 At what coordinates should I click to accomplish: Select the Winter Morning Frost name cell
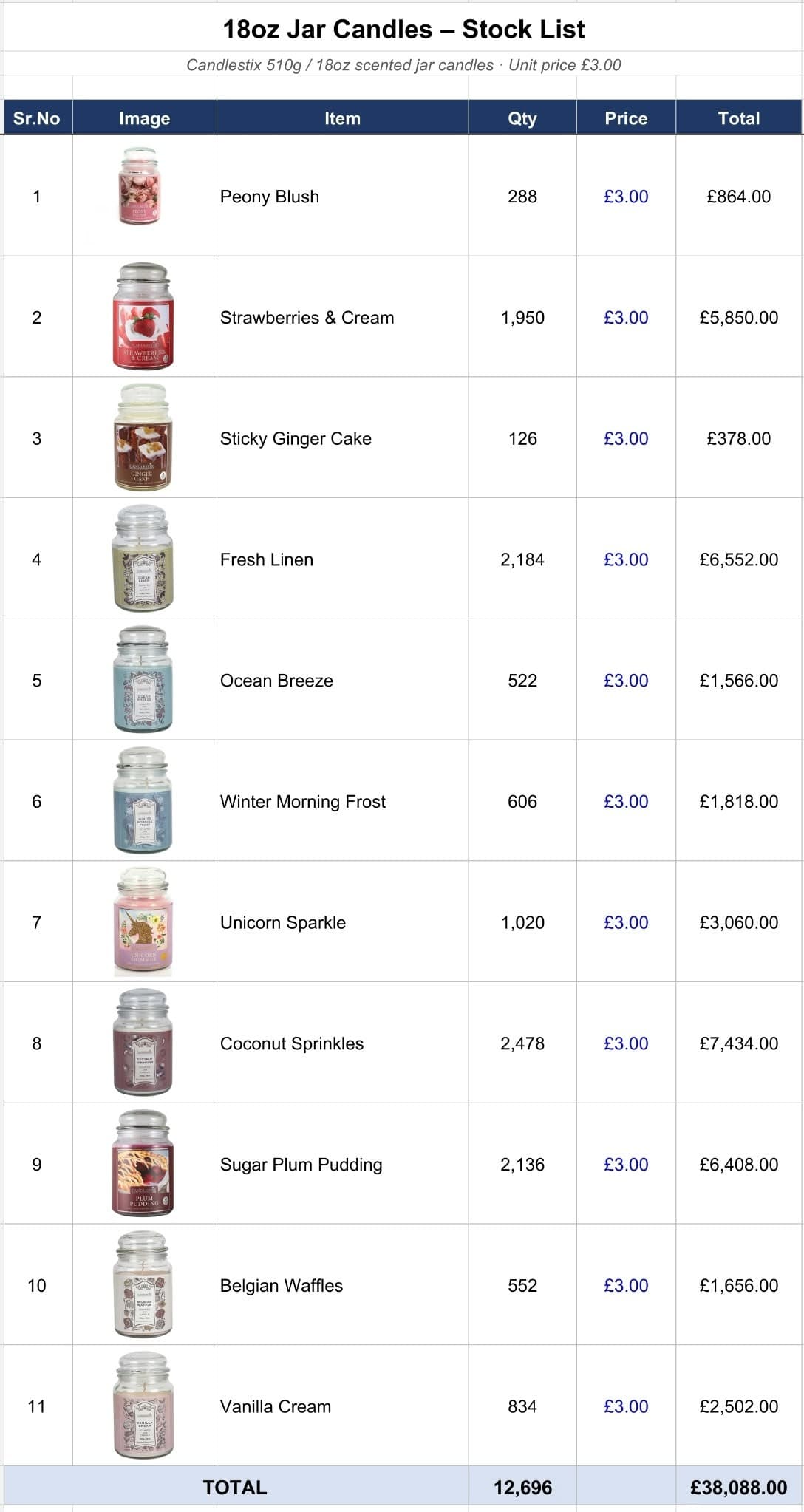click(342, 801)
